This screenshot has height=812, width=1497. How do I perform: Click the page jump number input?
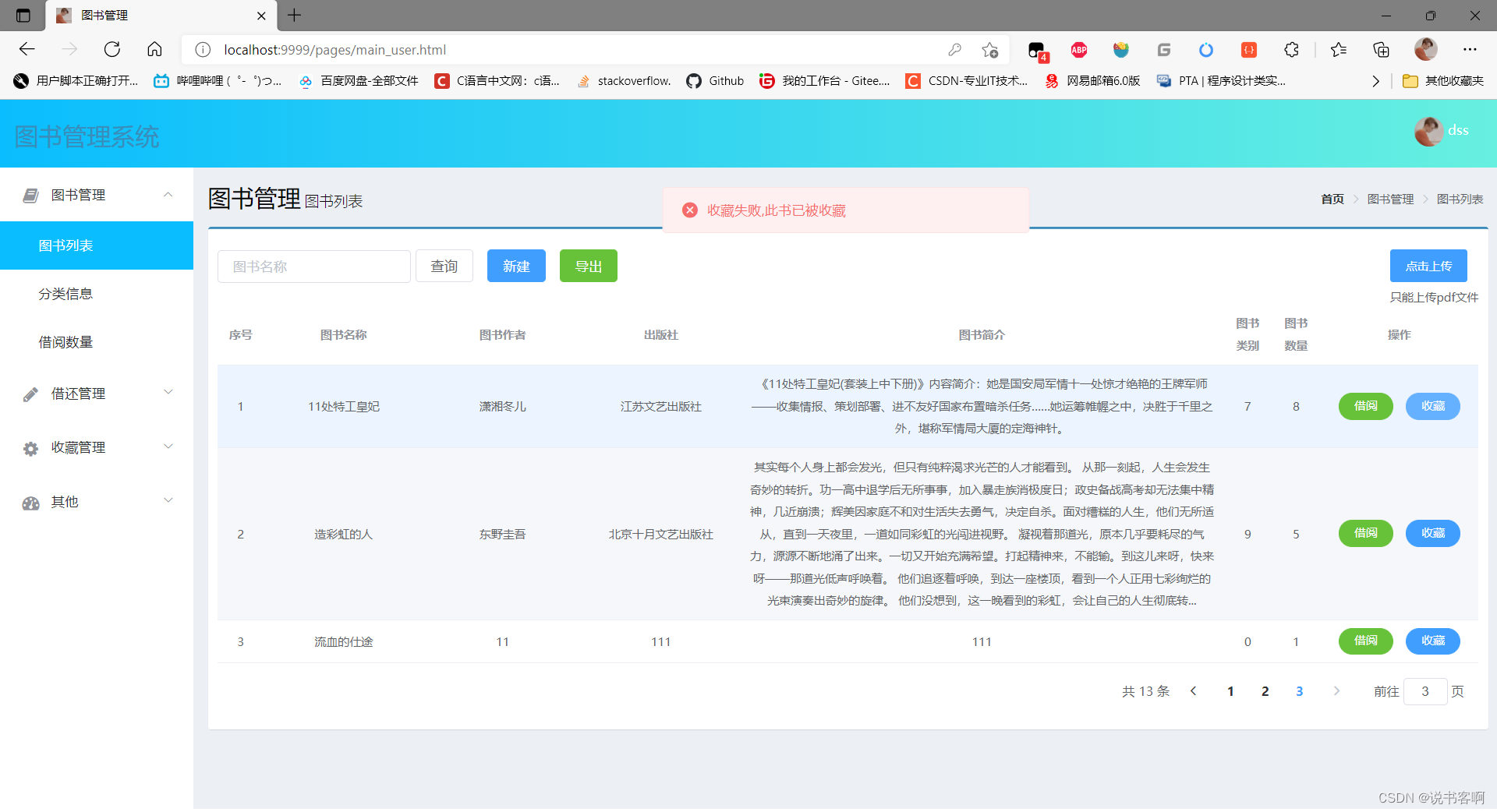click(x=1425, y=691)
